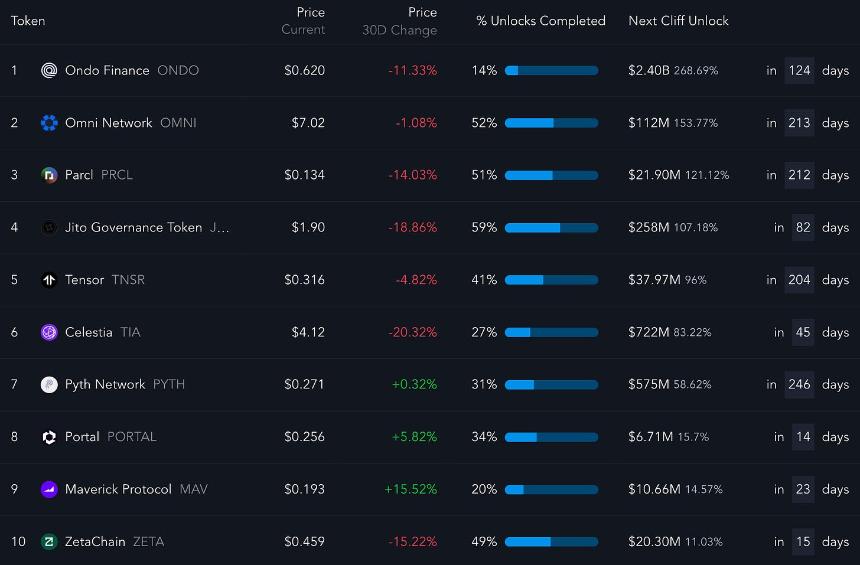The height and width of the screenshot is (565, 860).
Task: Click the ZetaChain token logo
Action: point(49,541)
